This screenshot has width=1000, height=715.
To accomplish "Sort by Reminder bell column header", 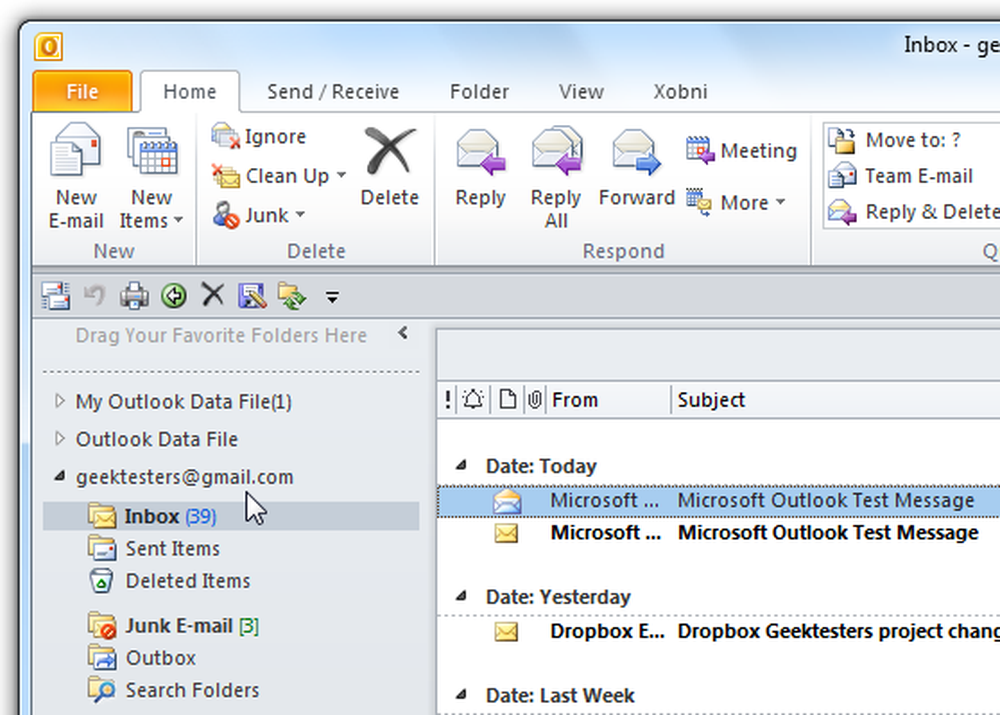I will (x=473, y=400).
